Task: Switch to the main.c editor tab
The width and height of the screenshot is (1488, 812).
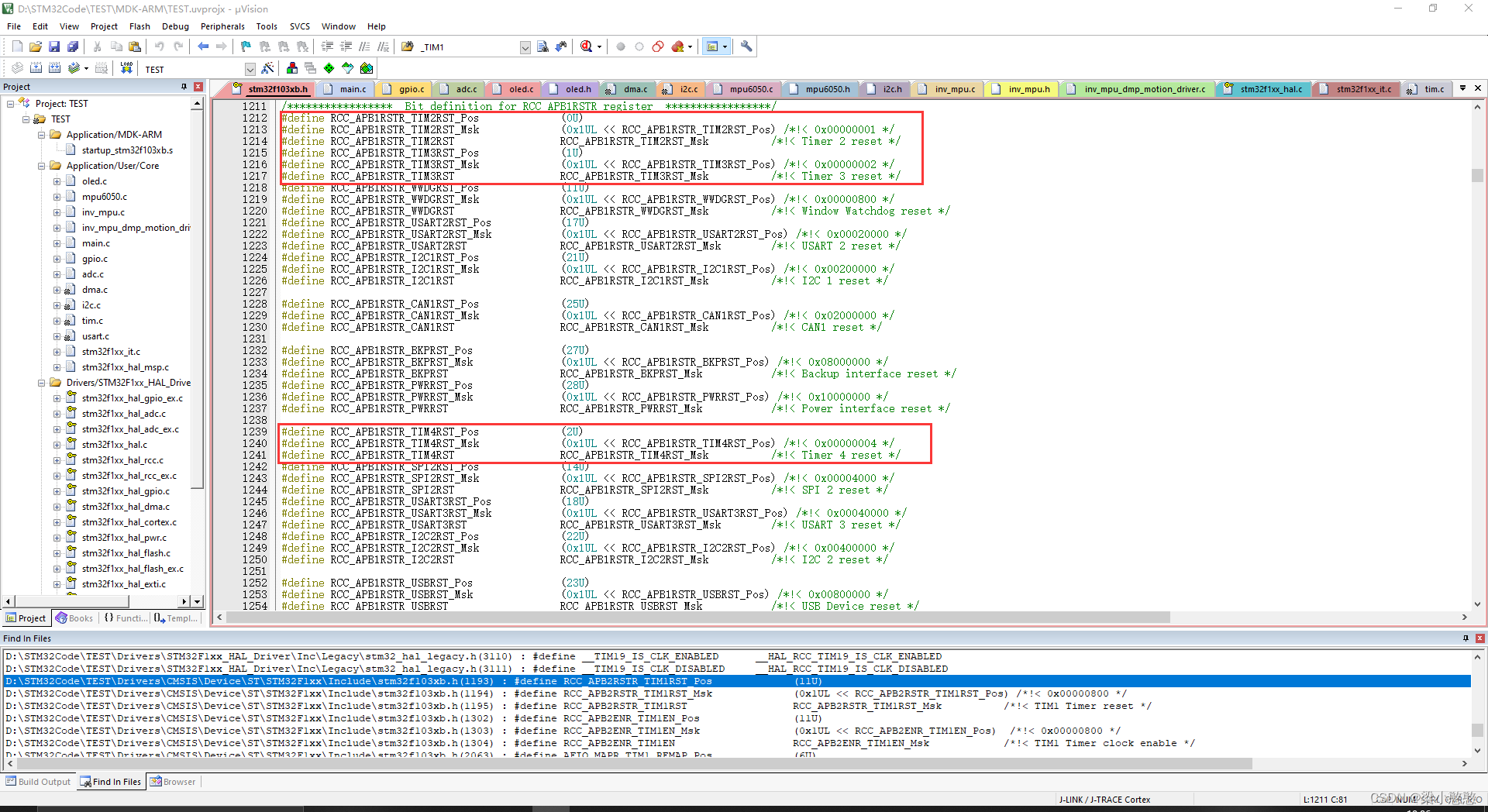Action: 346,89
